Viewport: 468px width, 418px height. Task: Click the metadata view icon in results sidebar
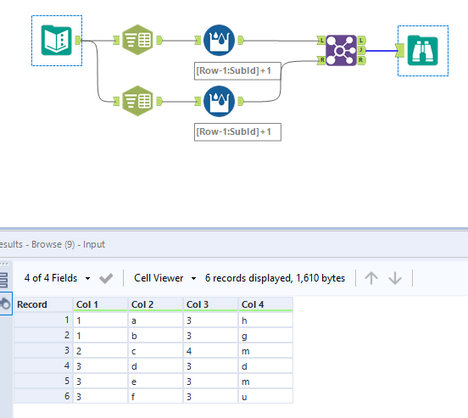pos(4,280)
